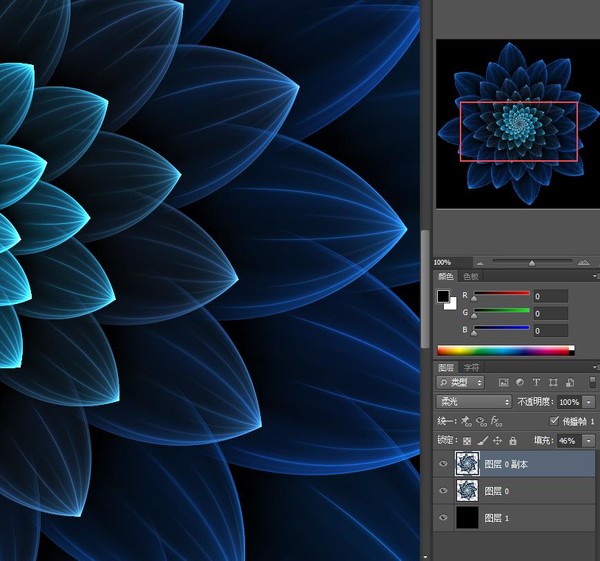The width and height of the screenshot is (600, 561).
Task: Switch to the 颜色 tab
Action: click(446, 276)
